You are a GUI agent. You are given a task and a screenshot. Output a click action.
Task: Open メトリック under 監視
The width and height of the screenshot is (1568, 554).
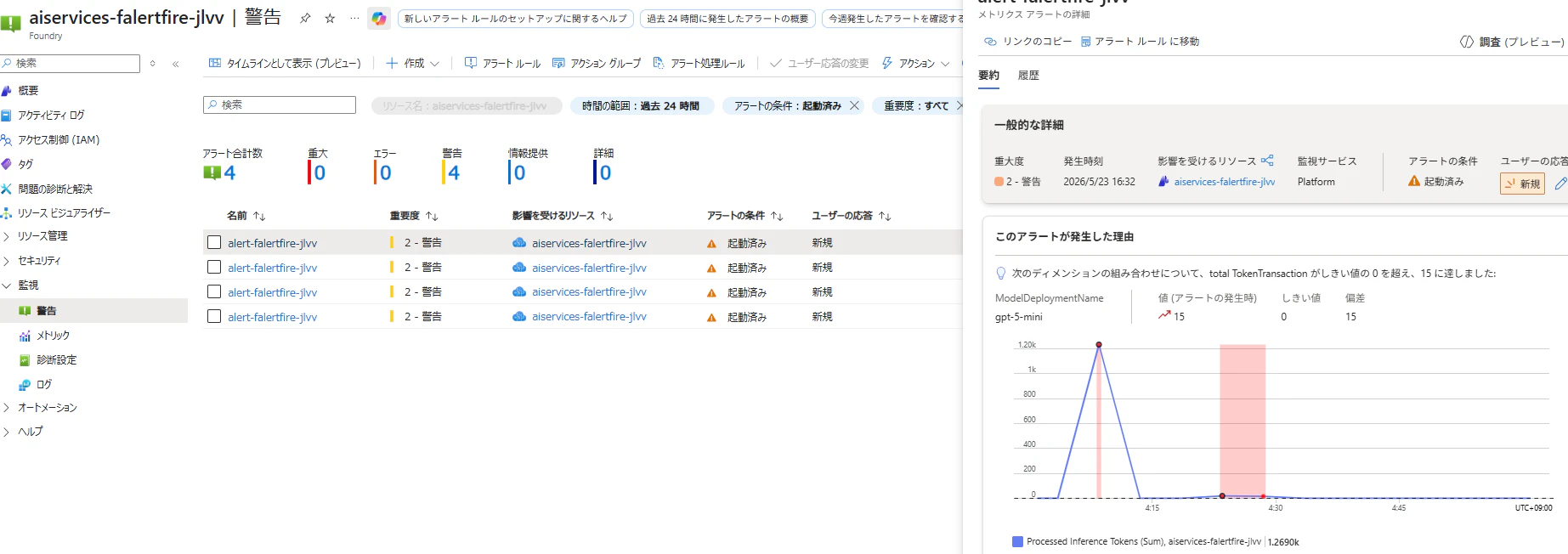(53, 336)
